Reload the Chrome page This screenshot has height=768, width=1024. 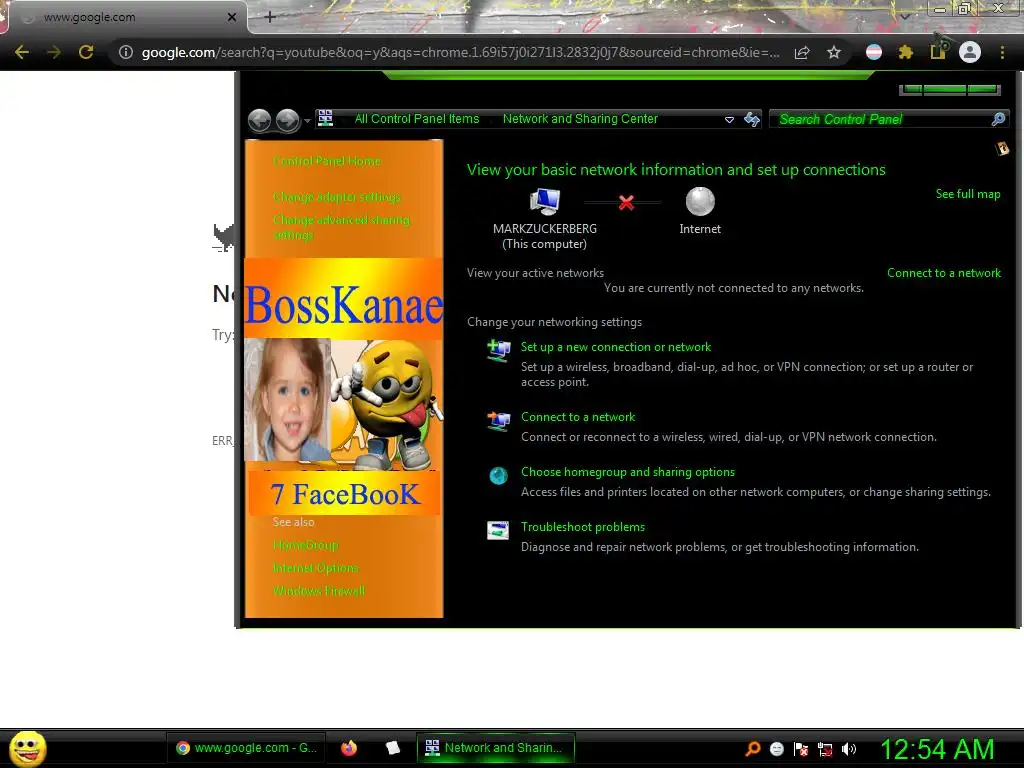click(86, 52)
